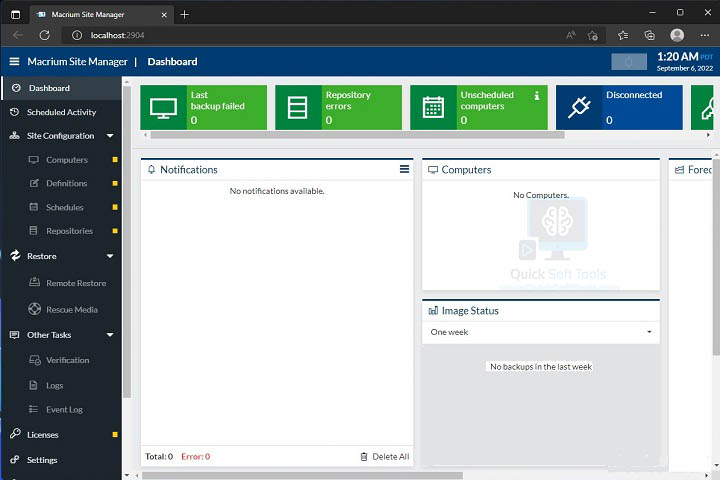
Task: Click the Other Tasks chat icon
Action: tap(15, 335)
